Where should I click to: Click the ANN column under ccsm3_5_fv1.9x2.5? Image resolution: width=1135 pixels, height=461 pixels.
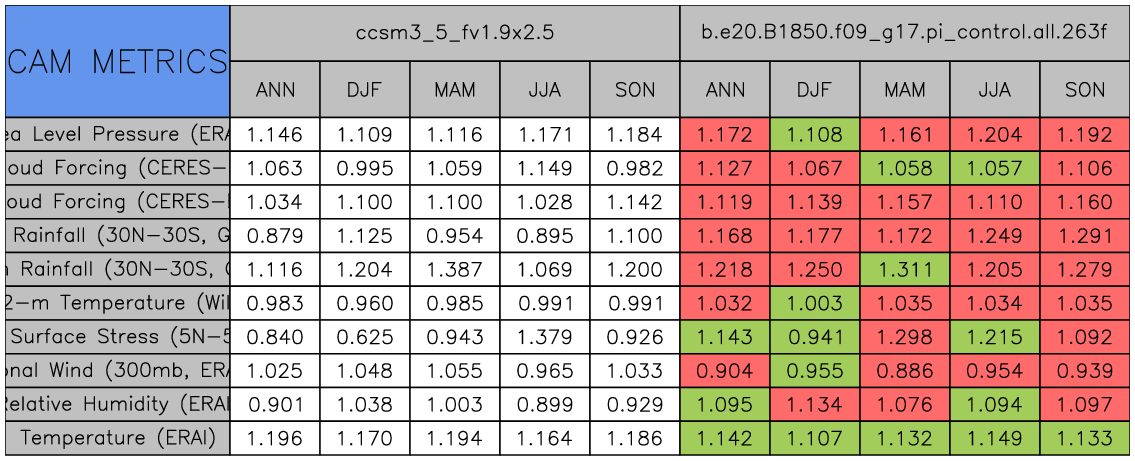[x=275, y=90]
